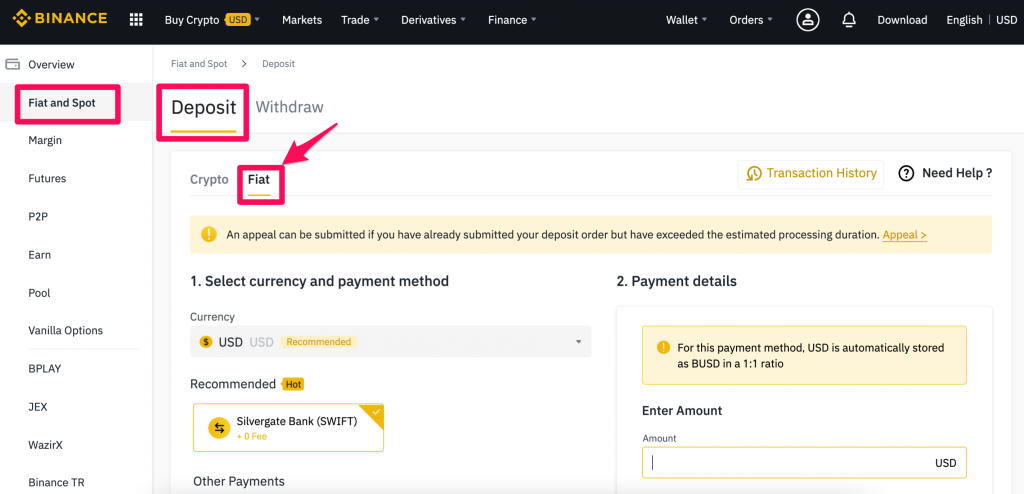Open Fiat and Spot in the sidebar
Viewport: 1024px width, 494px height.
[x=62, y=103]
